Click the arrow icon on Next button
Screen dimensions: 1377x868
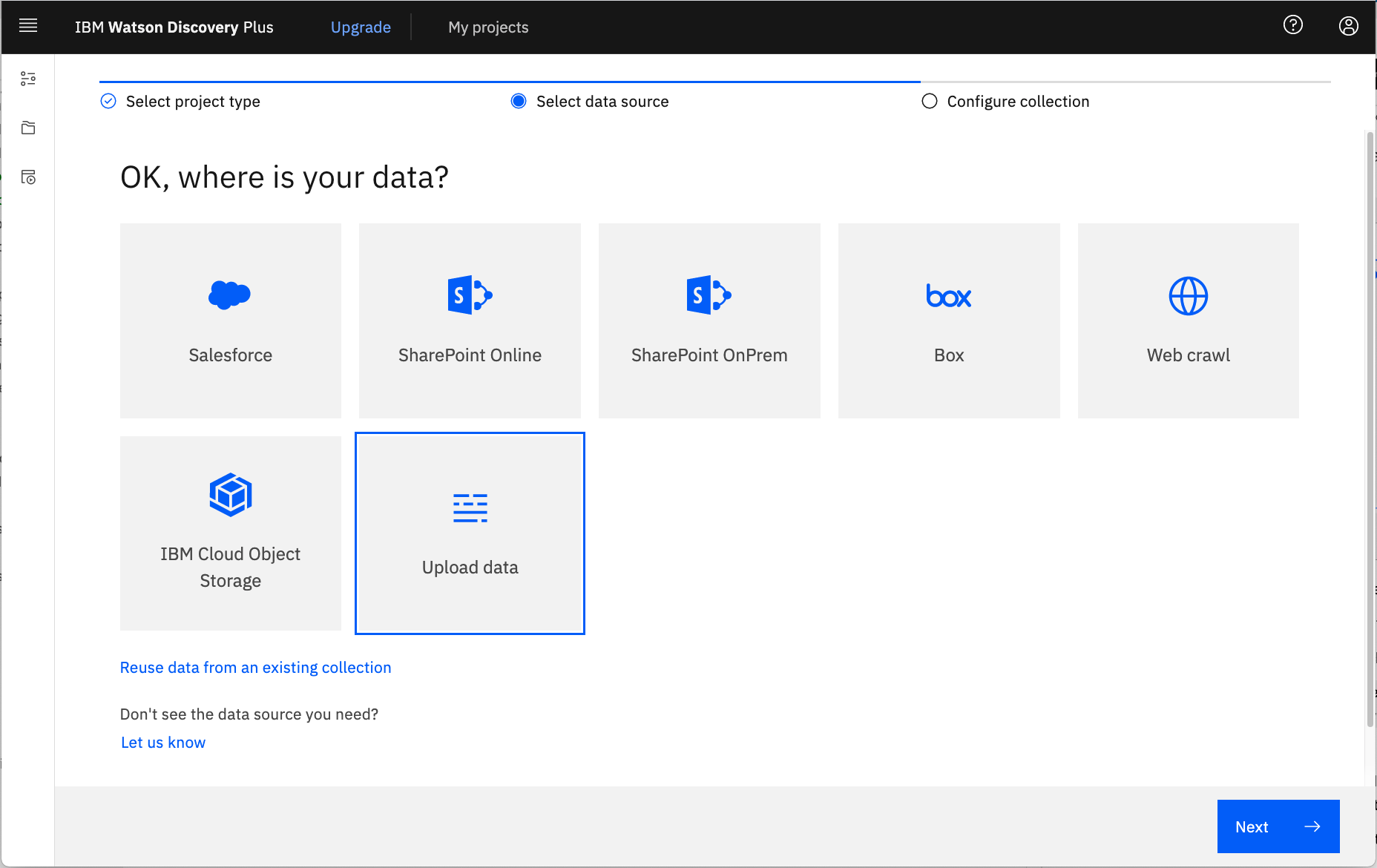pos(1312,826)
